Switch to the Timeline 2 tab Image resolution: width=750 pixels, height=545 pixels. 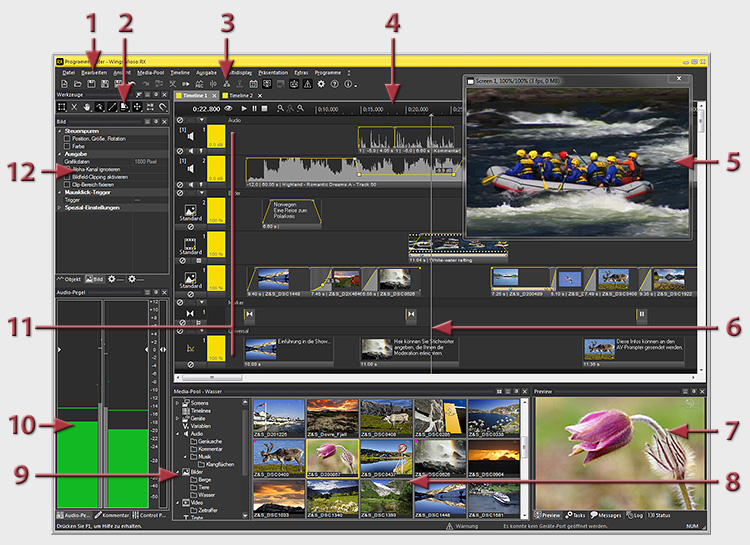coord(240,95)
